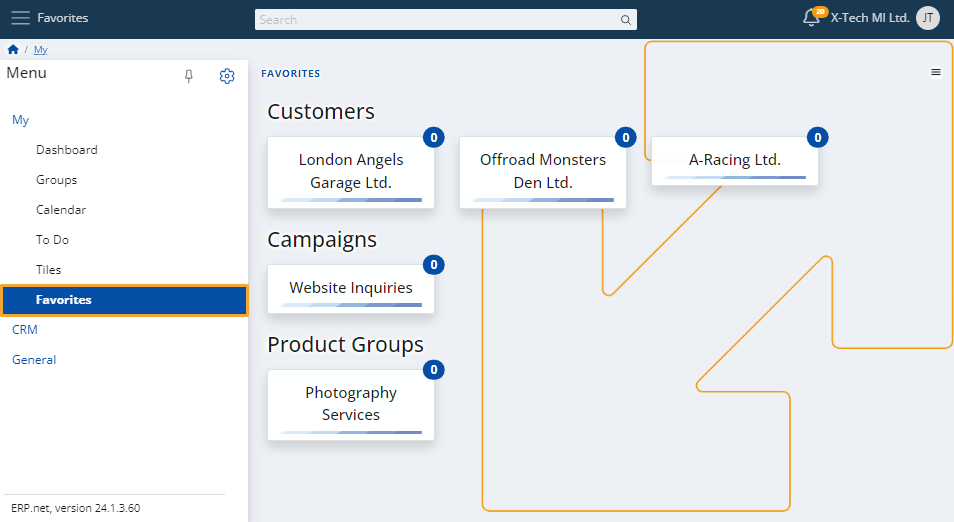The width and height of the screenshot is (954, 522).
Task: Pin the Menu side panel
Action: click(x=189, y=76)
